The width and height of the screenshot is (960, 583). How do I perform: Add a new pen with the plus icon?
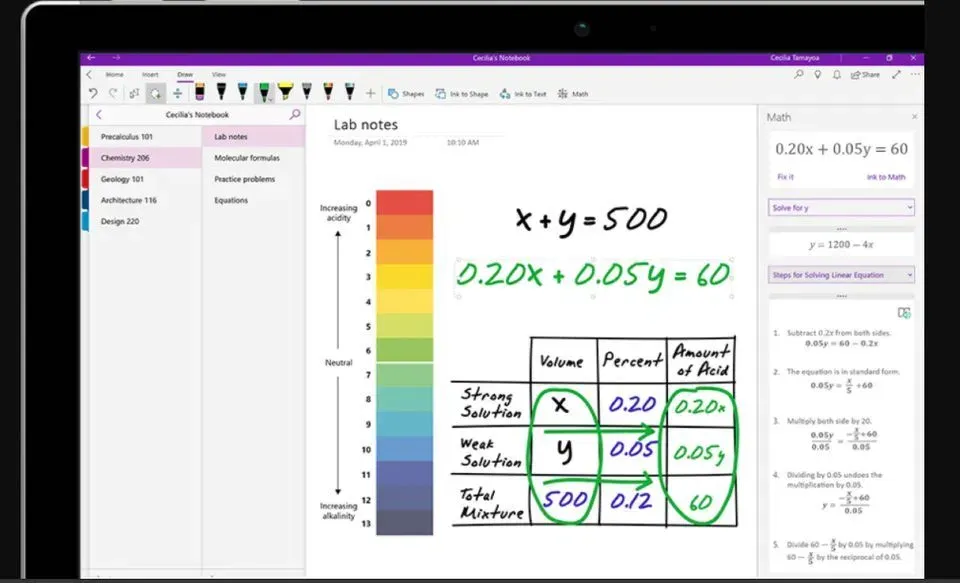pyautogui.click(x=370, y=93)
